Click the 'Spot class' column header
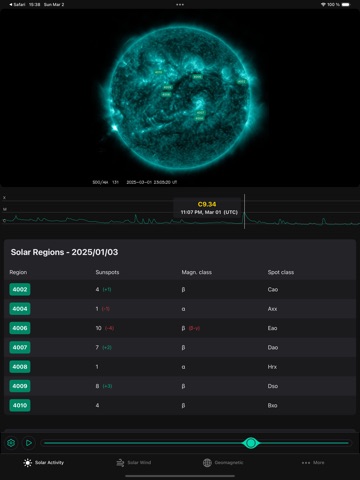This screenshot has width=360, height=480. coord(281,272)
